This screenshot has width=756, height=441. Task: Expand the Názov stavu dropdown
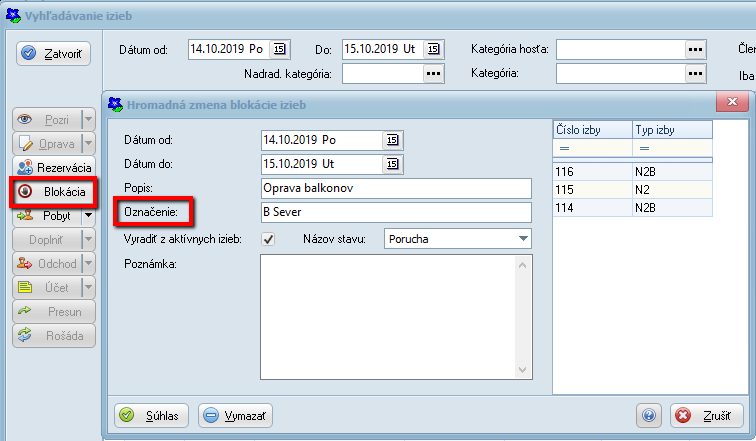tap(523, 239)
